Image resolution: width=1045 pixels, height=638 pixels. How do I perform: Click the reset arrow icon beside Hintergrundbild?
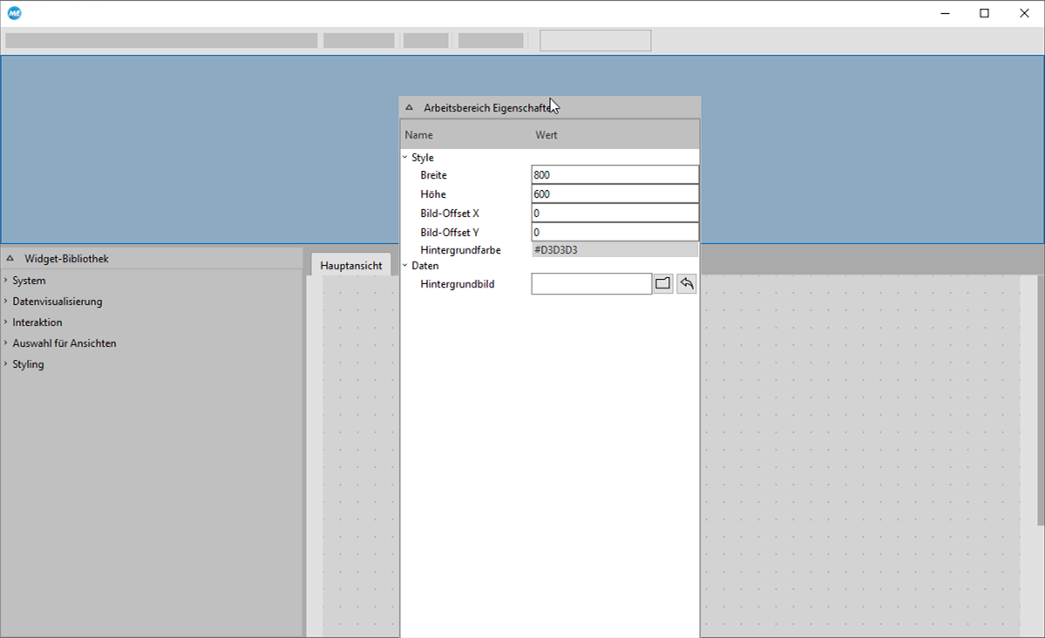686,284
